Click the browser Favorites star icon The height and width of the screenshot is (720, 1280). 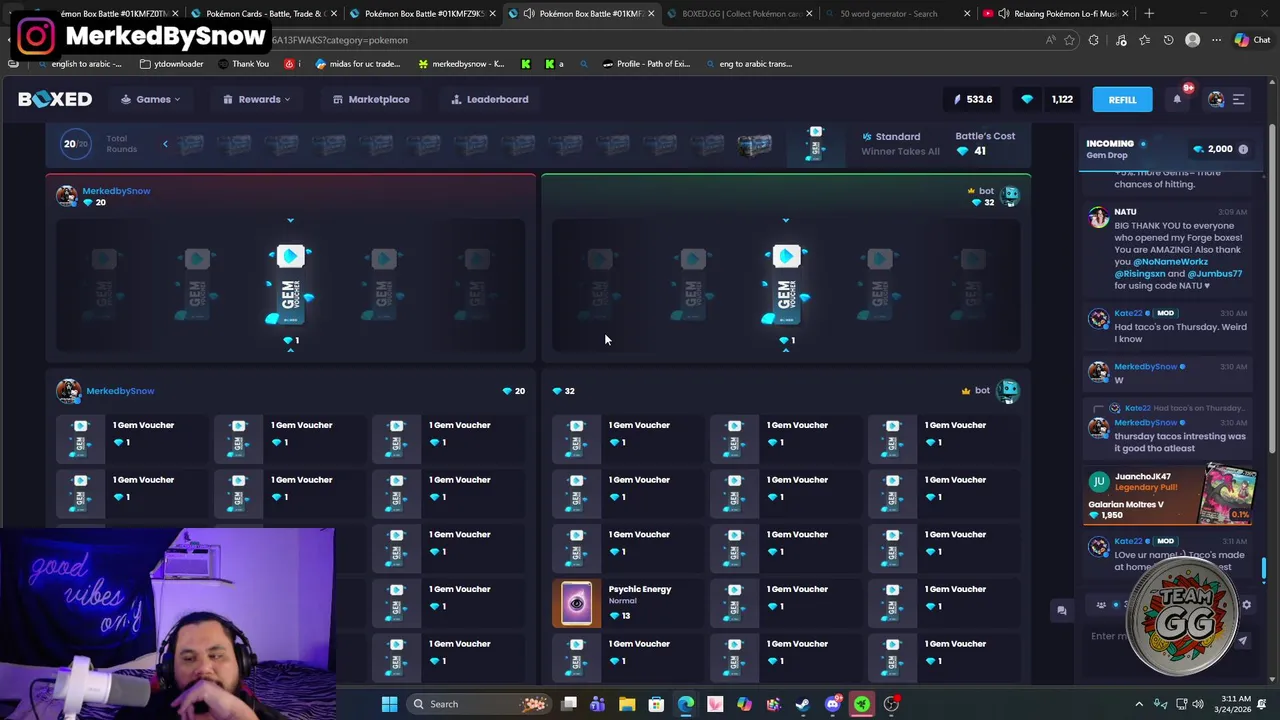(x=1069, y=40)
